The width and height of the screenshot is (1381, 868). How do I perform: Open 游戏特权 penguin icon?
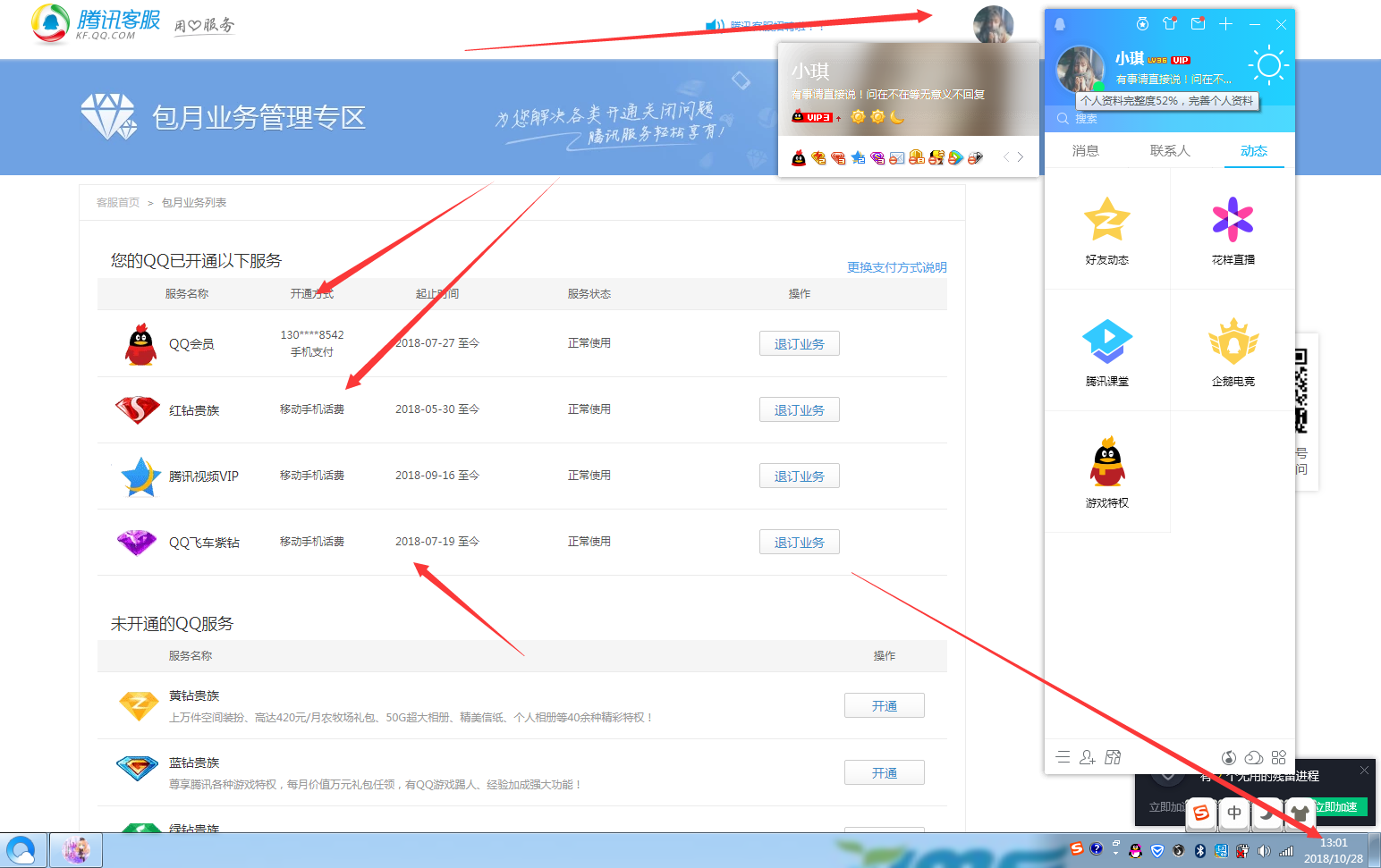click(x=1107, y=462)
